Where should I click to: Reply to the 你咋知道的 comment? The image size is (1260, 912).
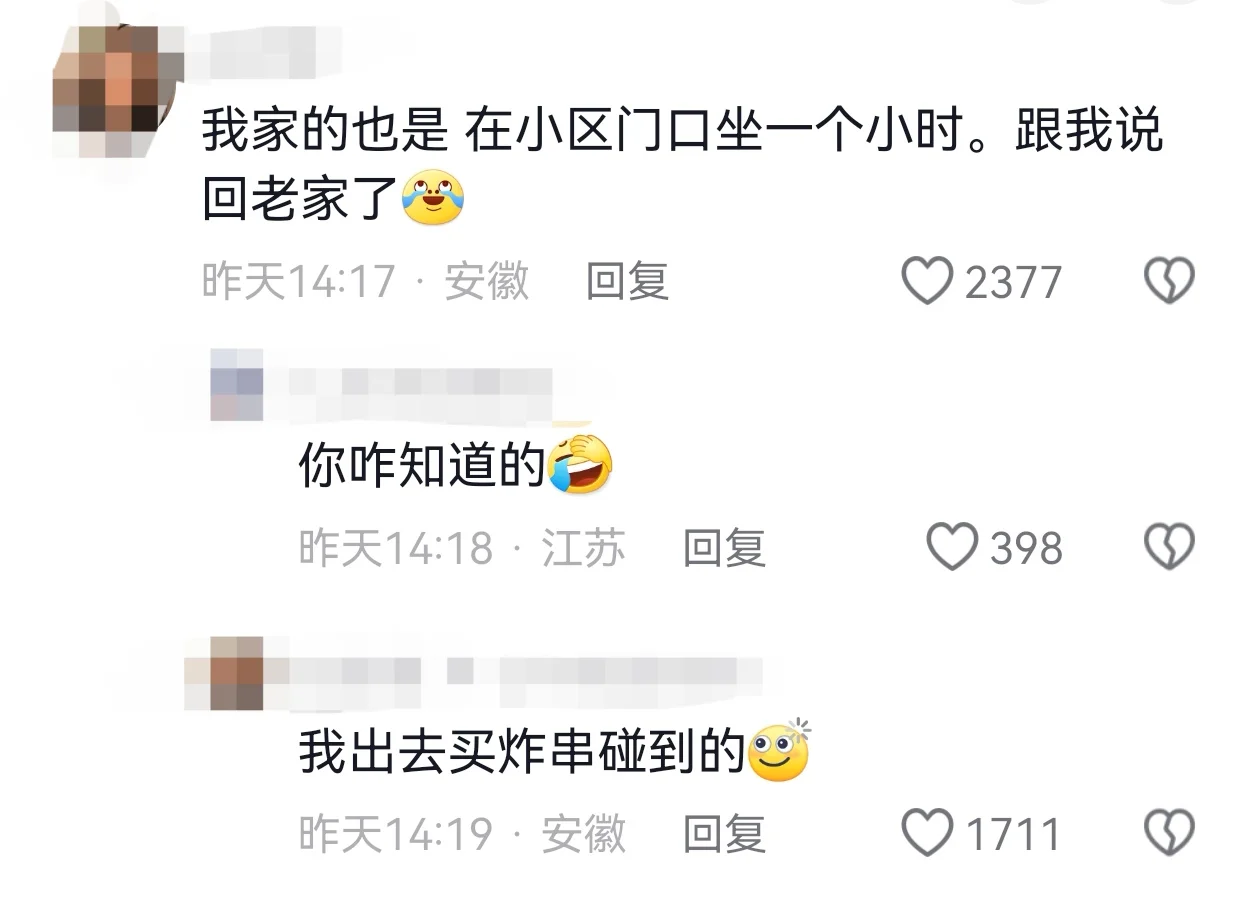tap(724, 548)
